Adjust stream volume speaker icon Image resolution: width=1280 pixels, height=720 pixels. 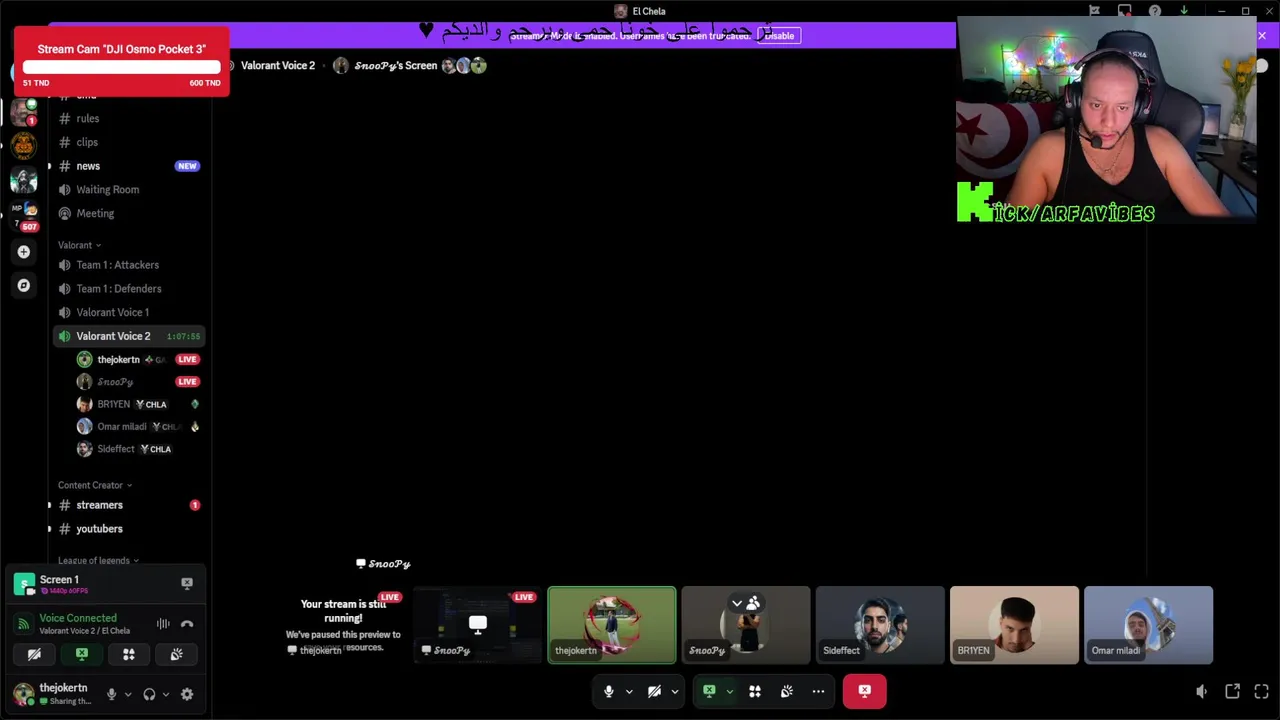(x=1202, y=691)
